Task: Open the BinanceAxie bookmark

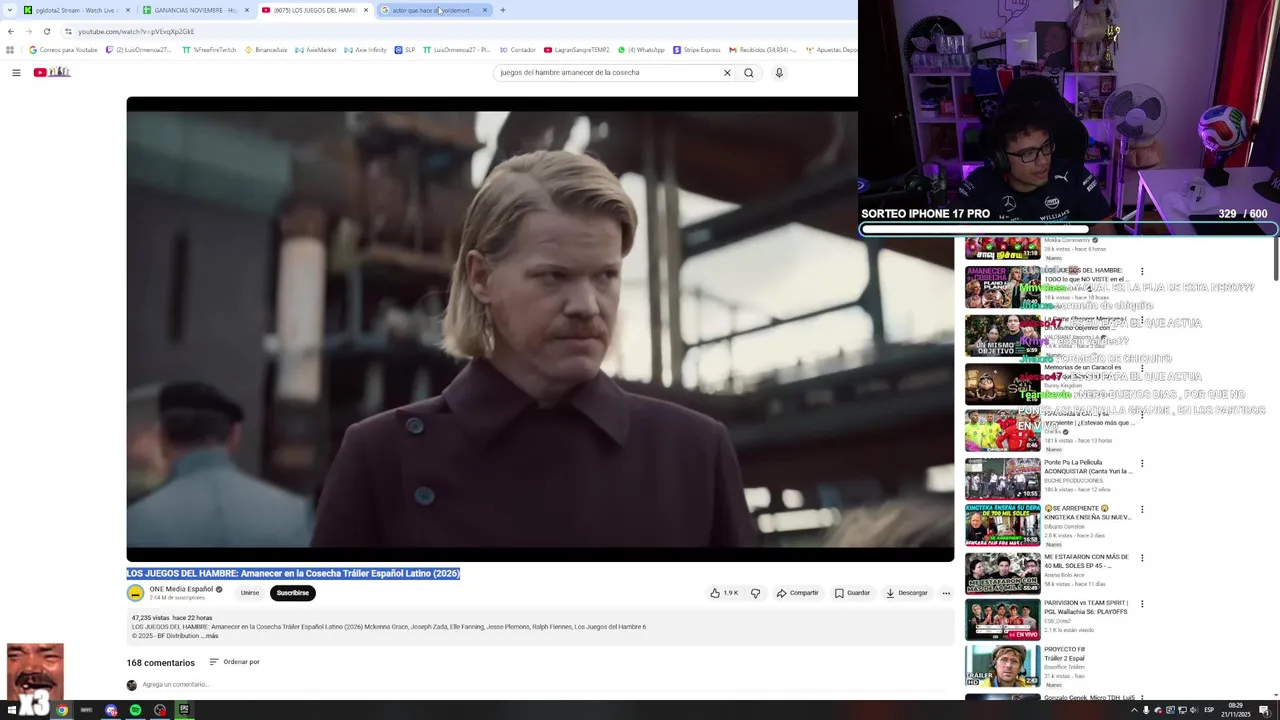Action: click(266, 50)
